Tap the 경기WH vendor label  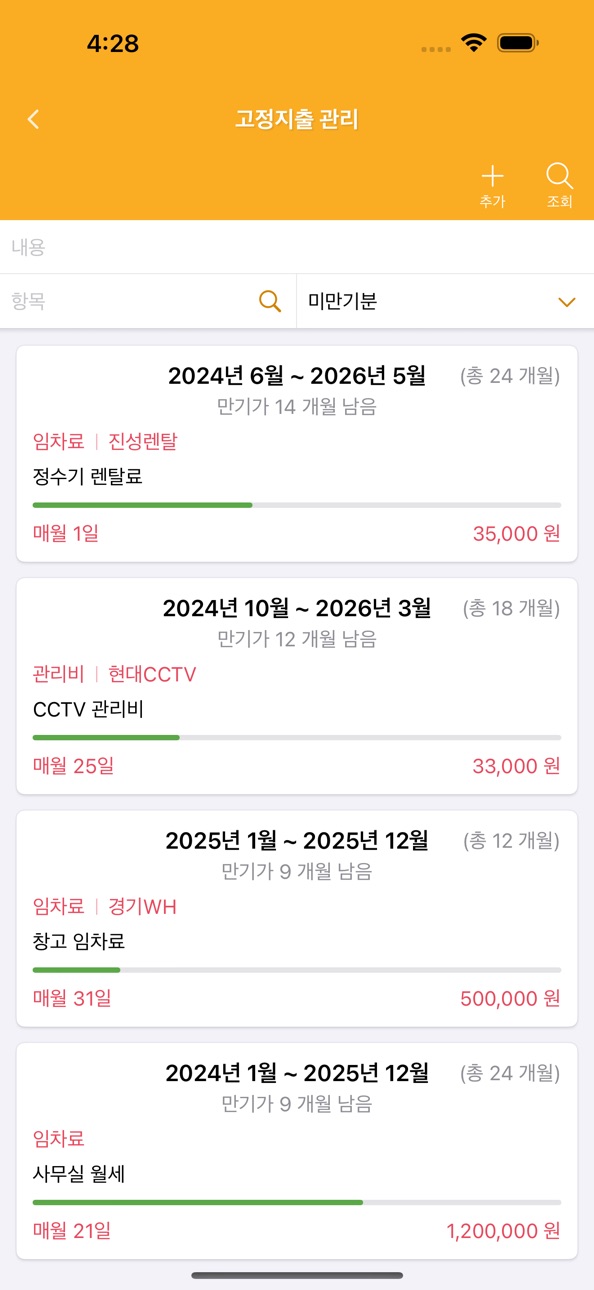point(143,907)
